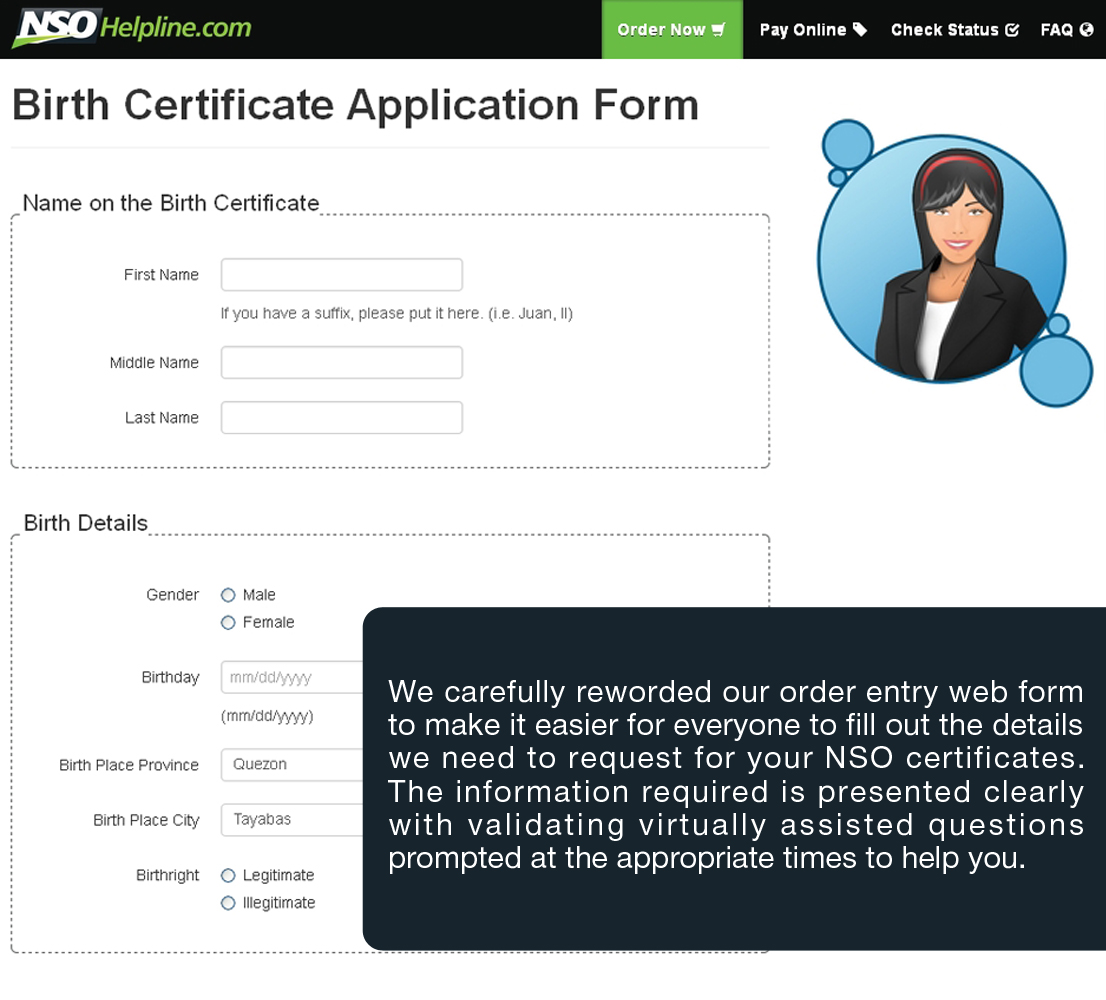Click the checkmark icon beside Check Status

pyautogui.click(x=1012, y=30)
